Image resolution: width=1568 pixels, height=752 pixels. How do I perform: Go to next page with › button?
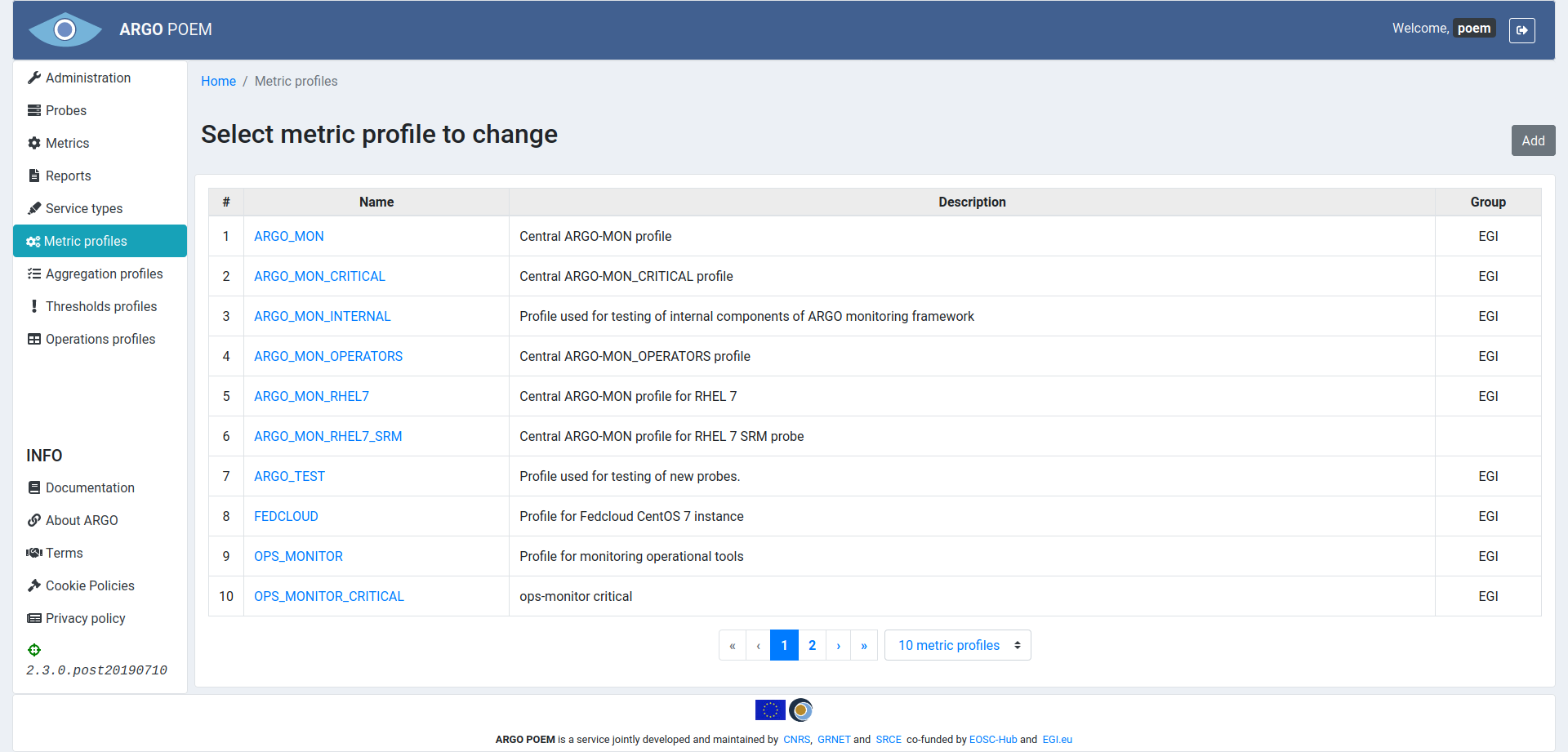tap(839, 645)
